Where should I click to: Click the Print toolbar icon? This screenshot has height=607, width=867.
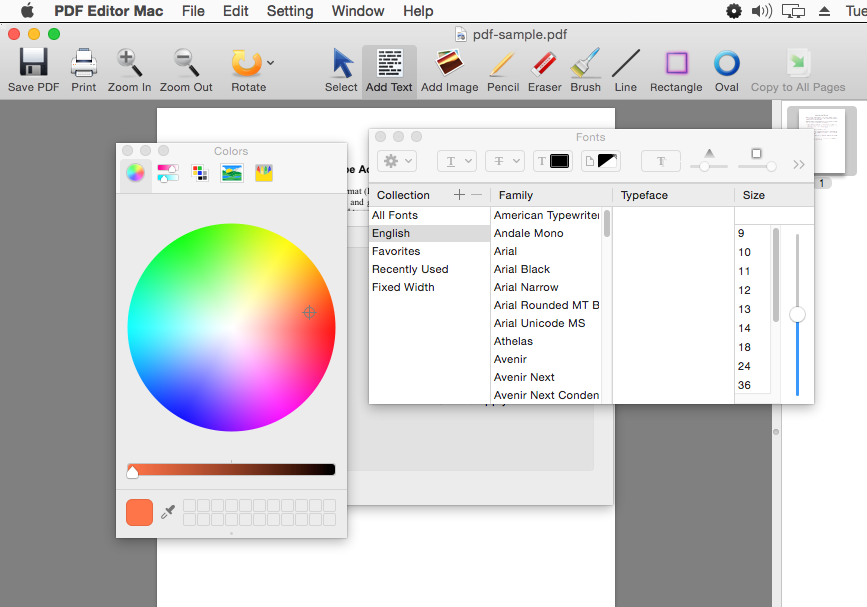click(84, 62)
